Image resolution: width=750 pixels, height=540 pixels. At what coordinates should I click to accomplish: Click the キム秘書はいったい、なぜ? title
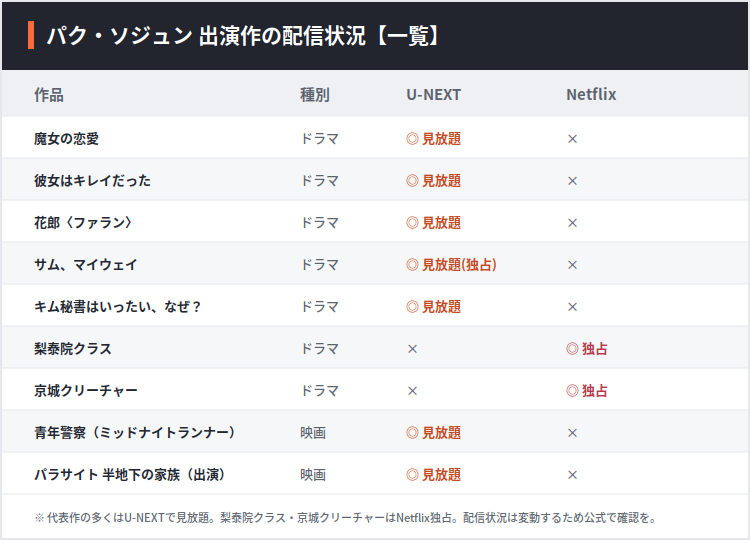pos(118,307)
